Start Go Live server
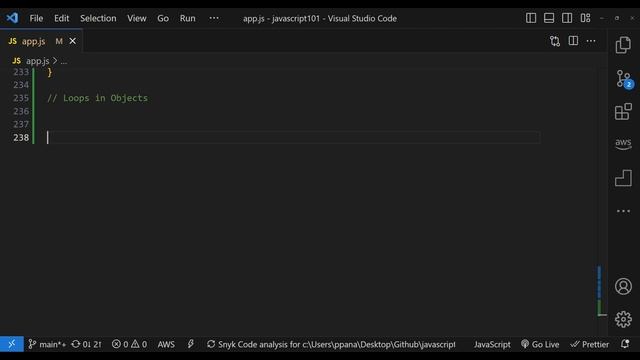 click(540, 344)
